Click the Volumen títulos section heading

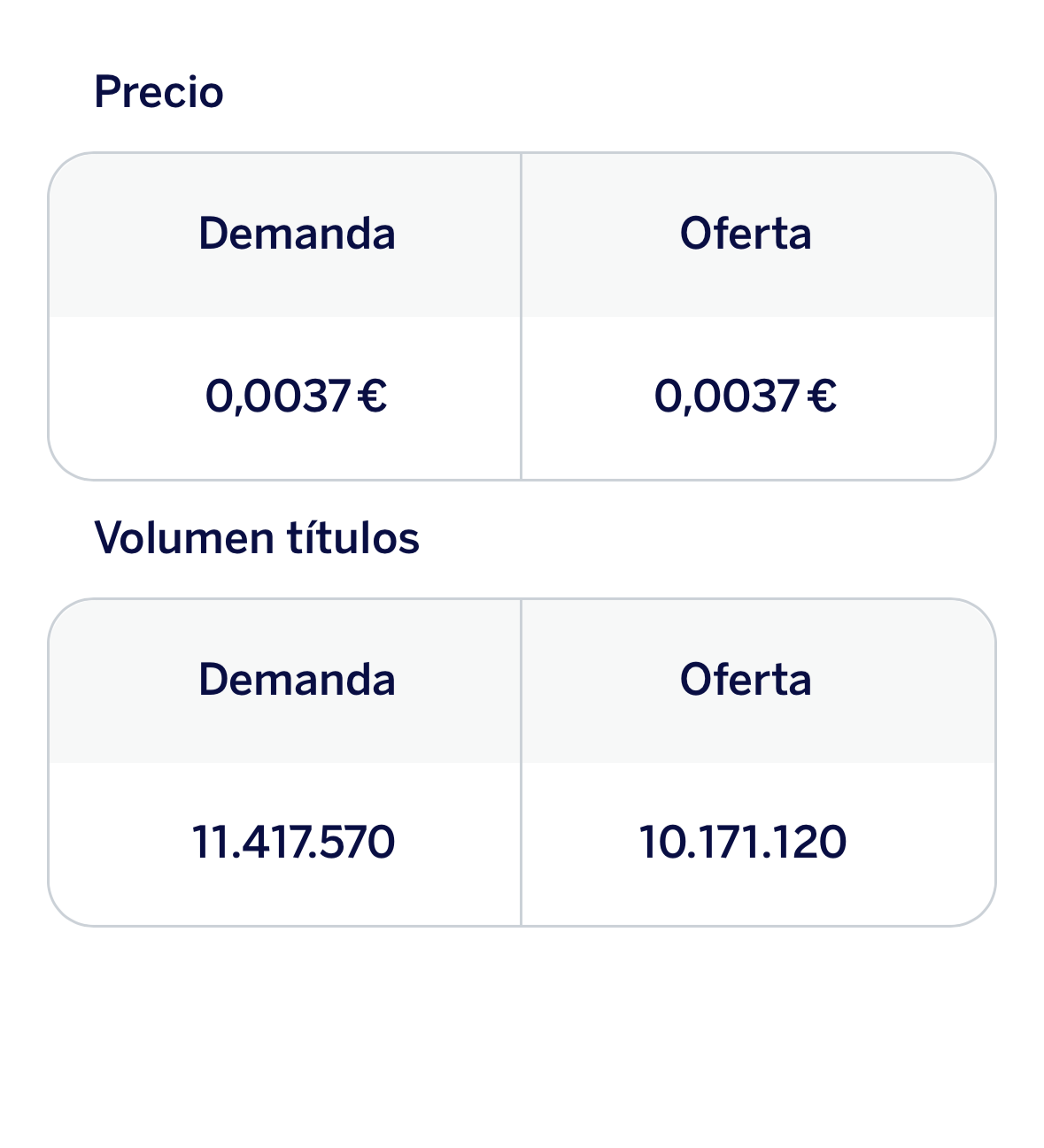257,537
